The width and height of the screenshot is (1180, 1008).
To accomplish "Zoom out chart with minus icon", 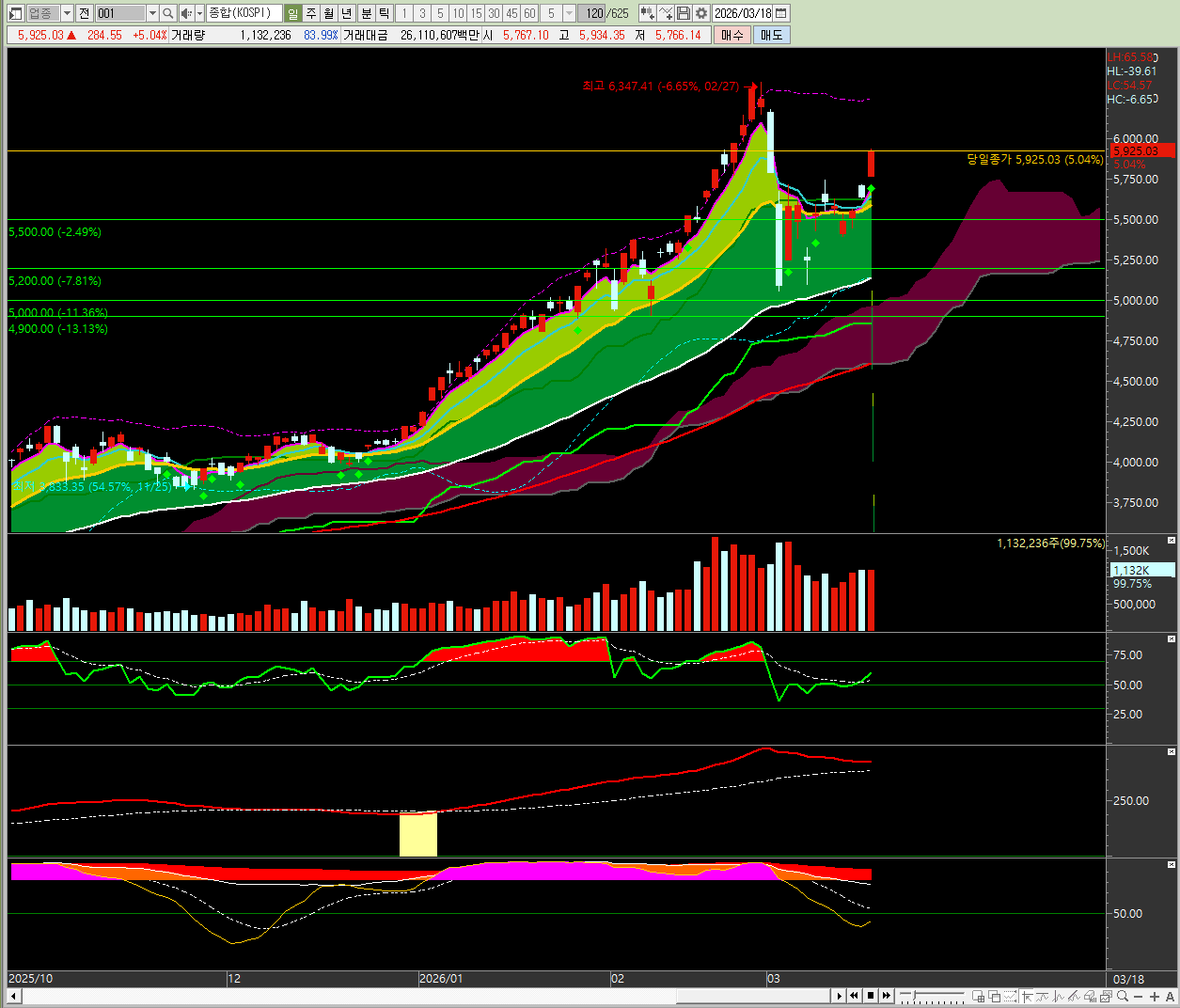I will [1139, 996].
